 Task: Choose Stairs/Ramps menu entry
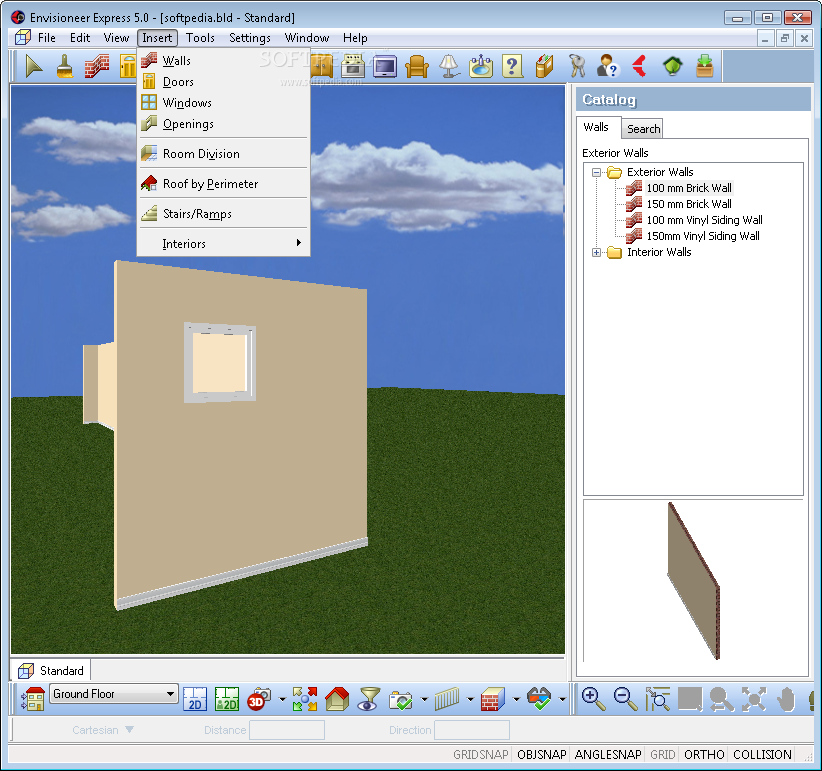224,214
